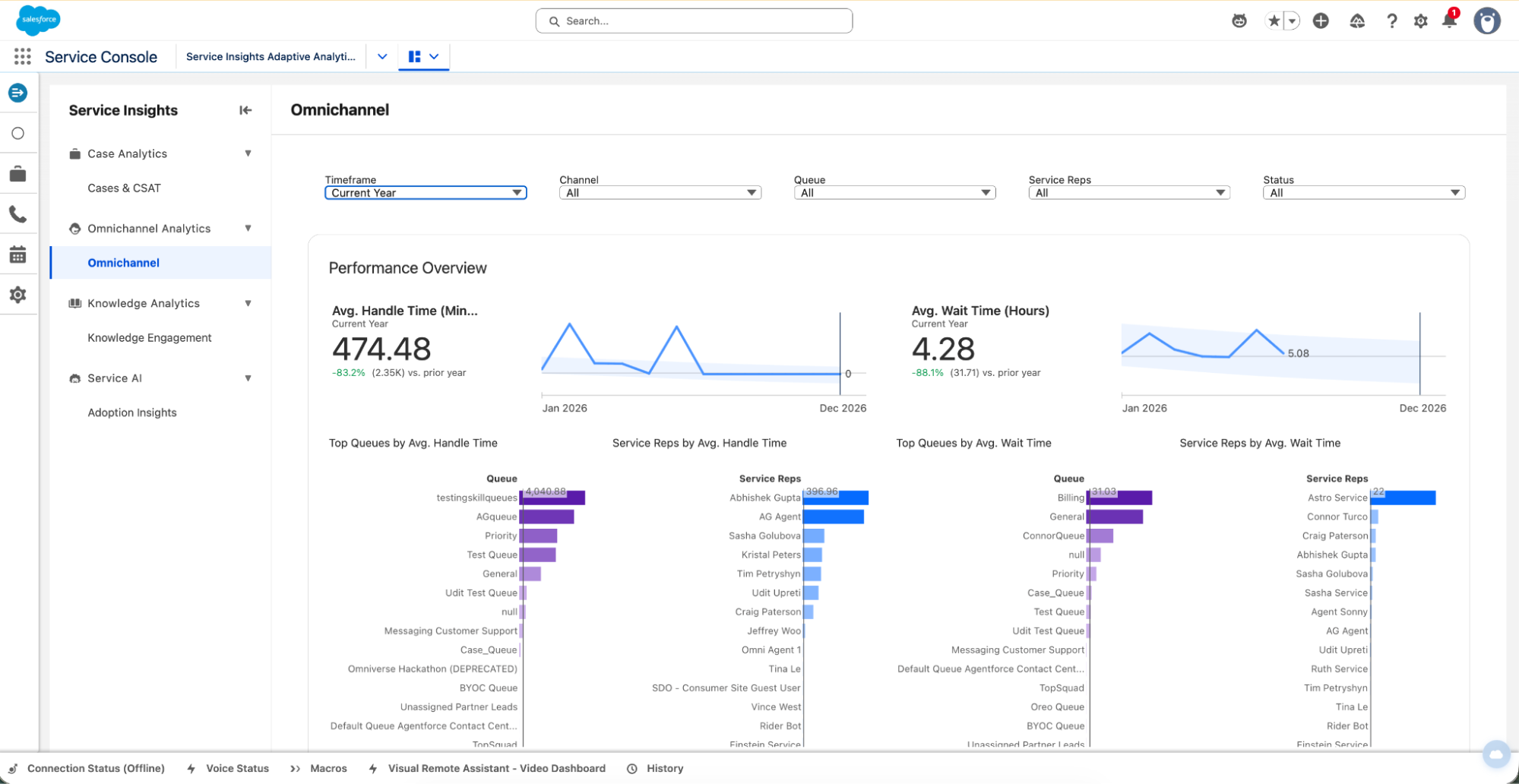Click the briefcase icon in left rail
The height and width of the screenshot is (784, 1519).
point(18,174)
